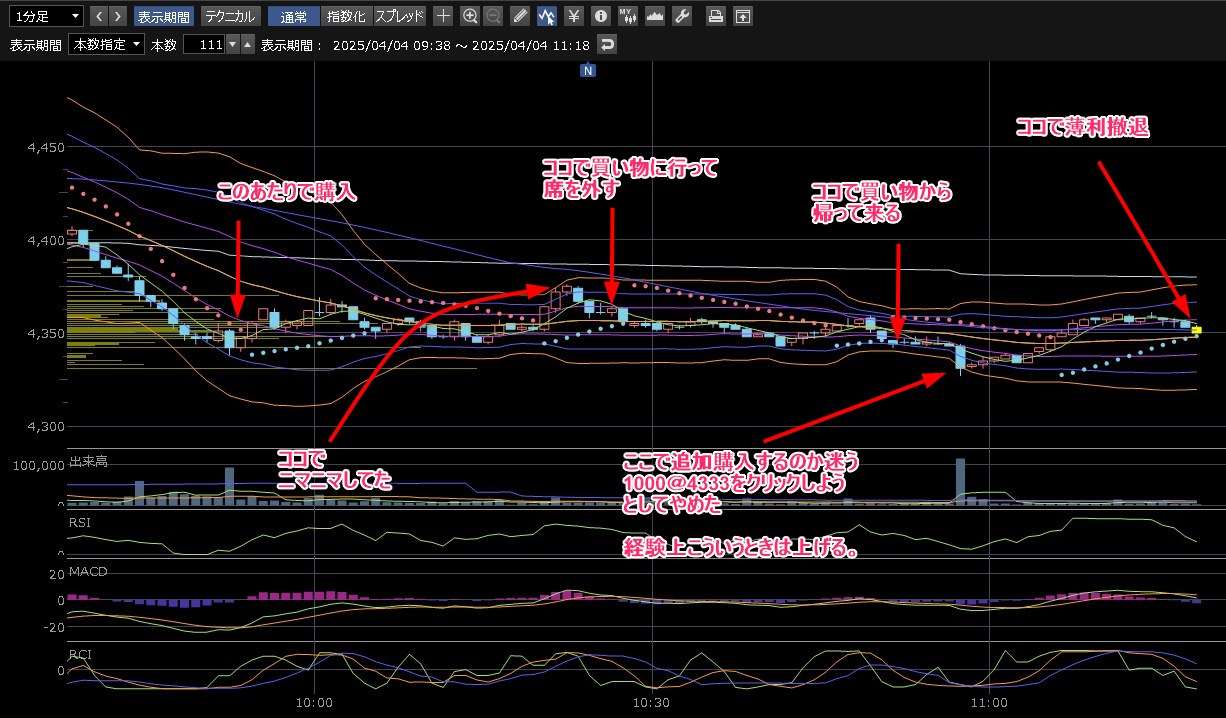Switch to スプレッド chart mode
Screen dimensions: 1226x718
click(399, 16)
